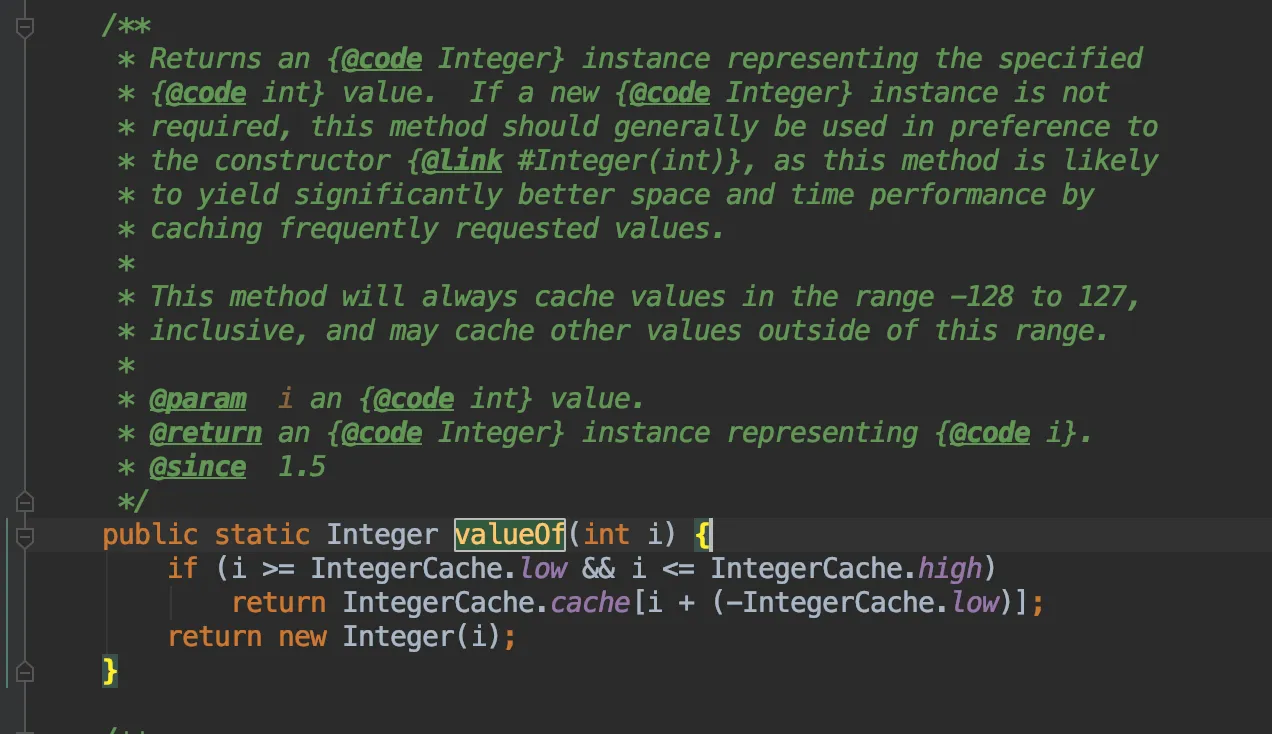Click the yellow closing brace of the method
The width and height of the screenshot is (1272, 734).
[x=110, y=670]
